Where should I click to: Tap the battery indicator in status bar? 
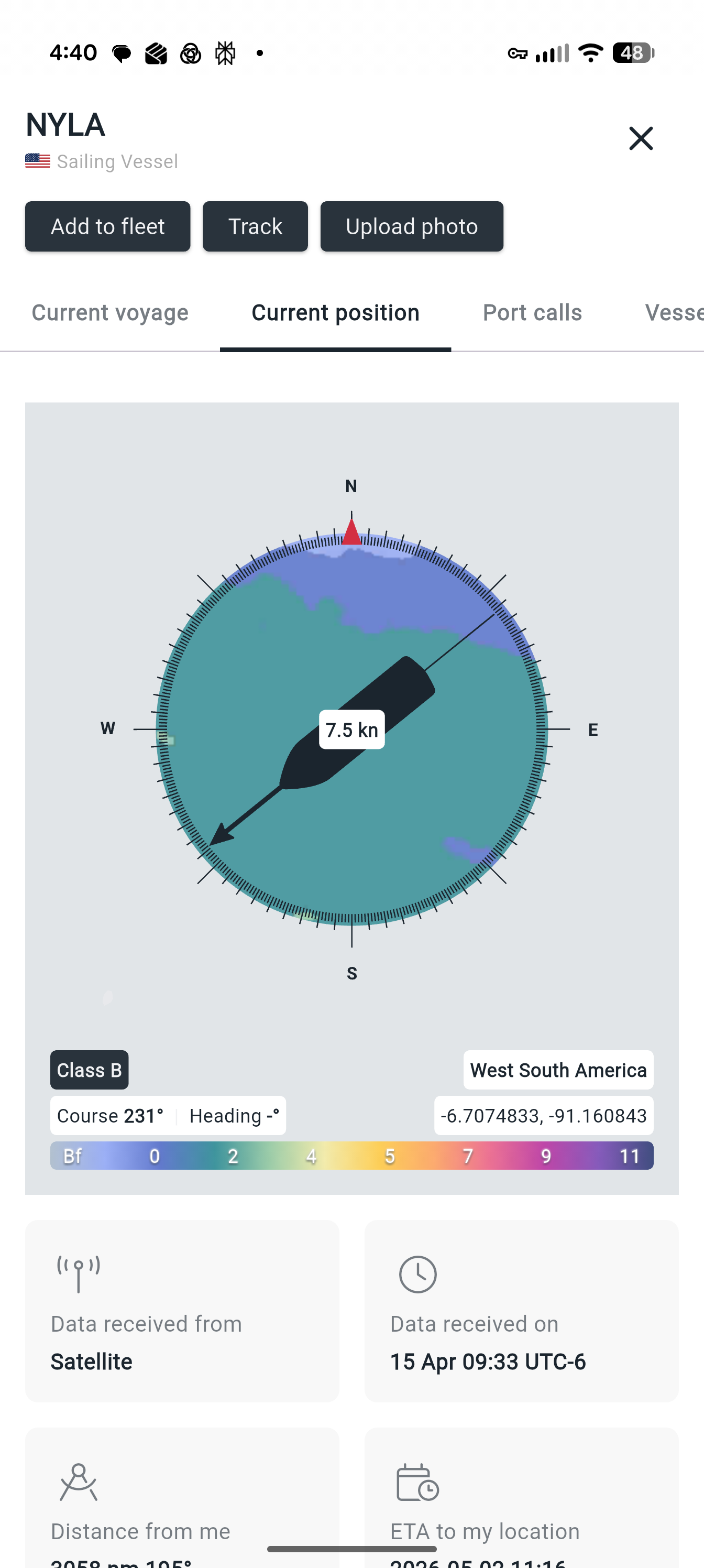(x=633, y=53)
